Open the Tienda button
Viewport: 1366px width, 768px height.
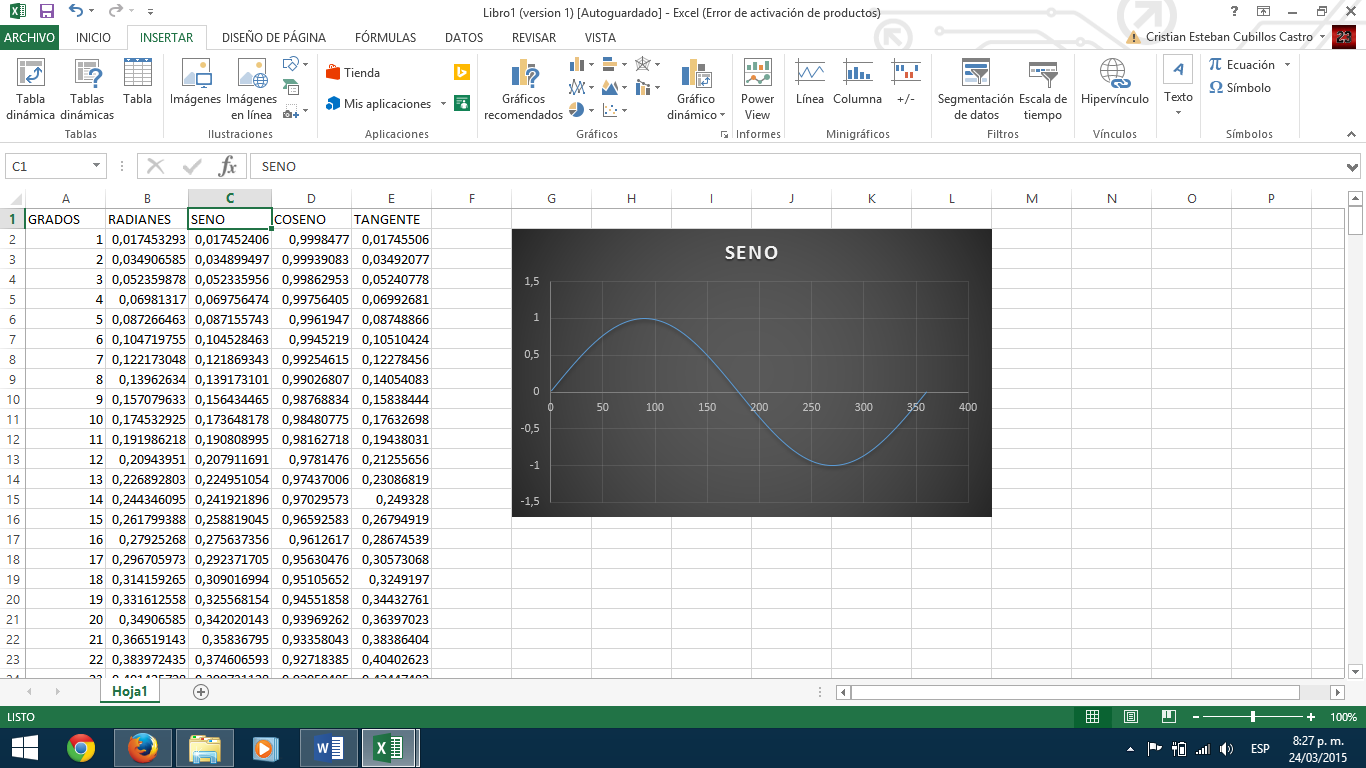tap(355, 72)
